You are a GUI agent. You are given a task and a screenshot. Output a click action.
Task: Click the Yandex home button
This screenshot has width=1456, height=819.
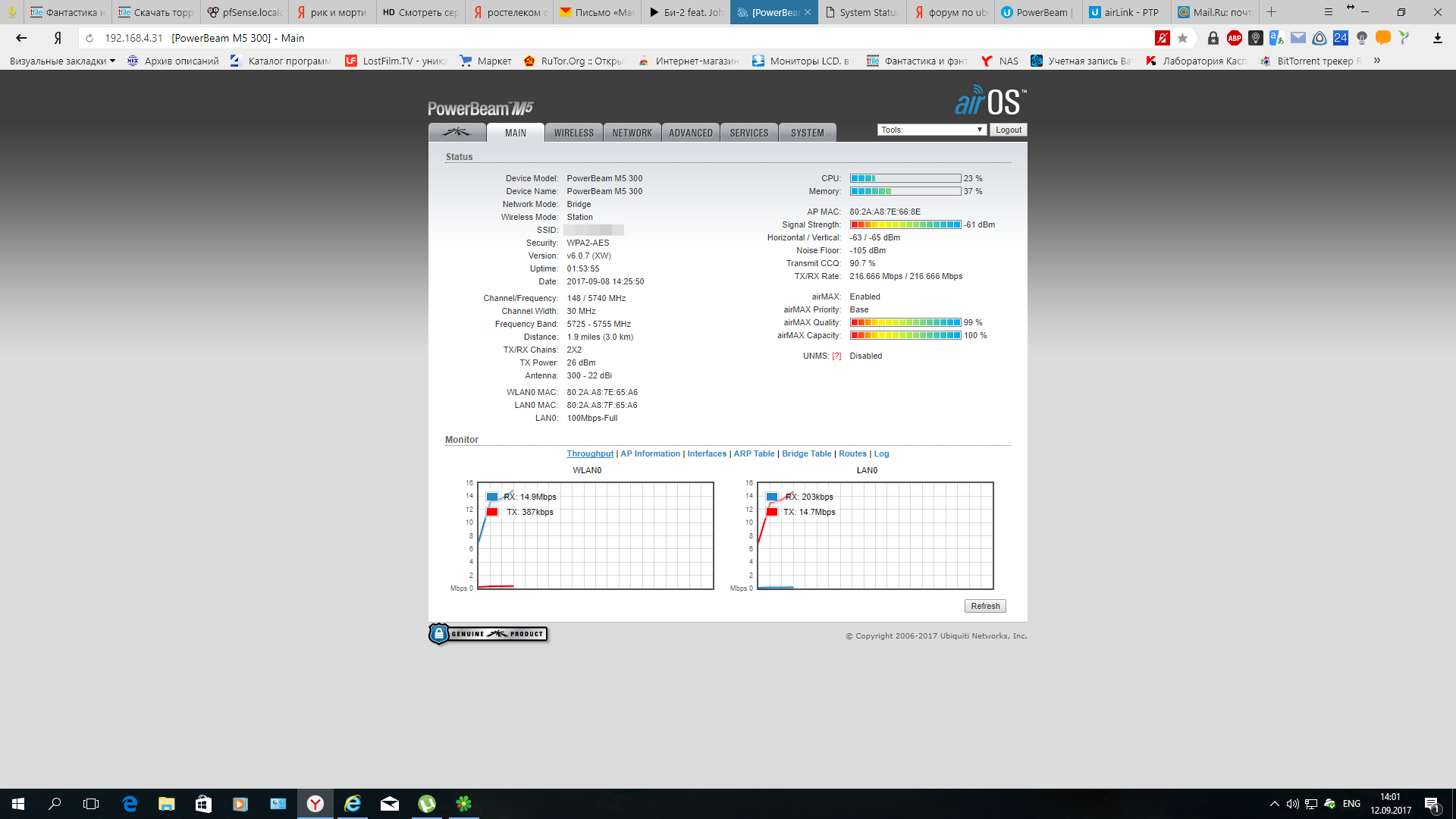point(58,38)
